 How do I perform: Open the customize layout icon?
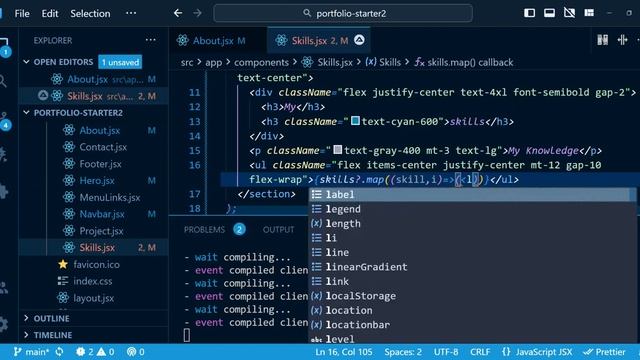[589, 13]
